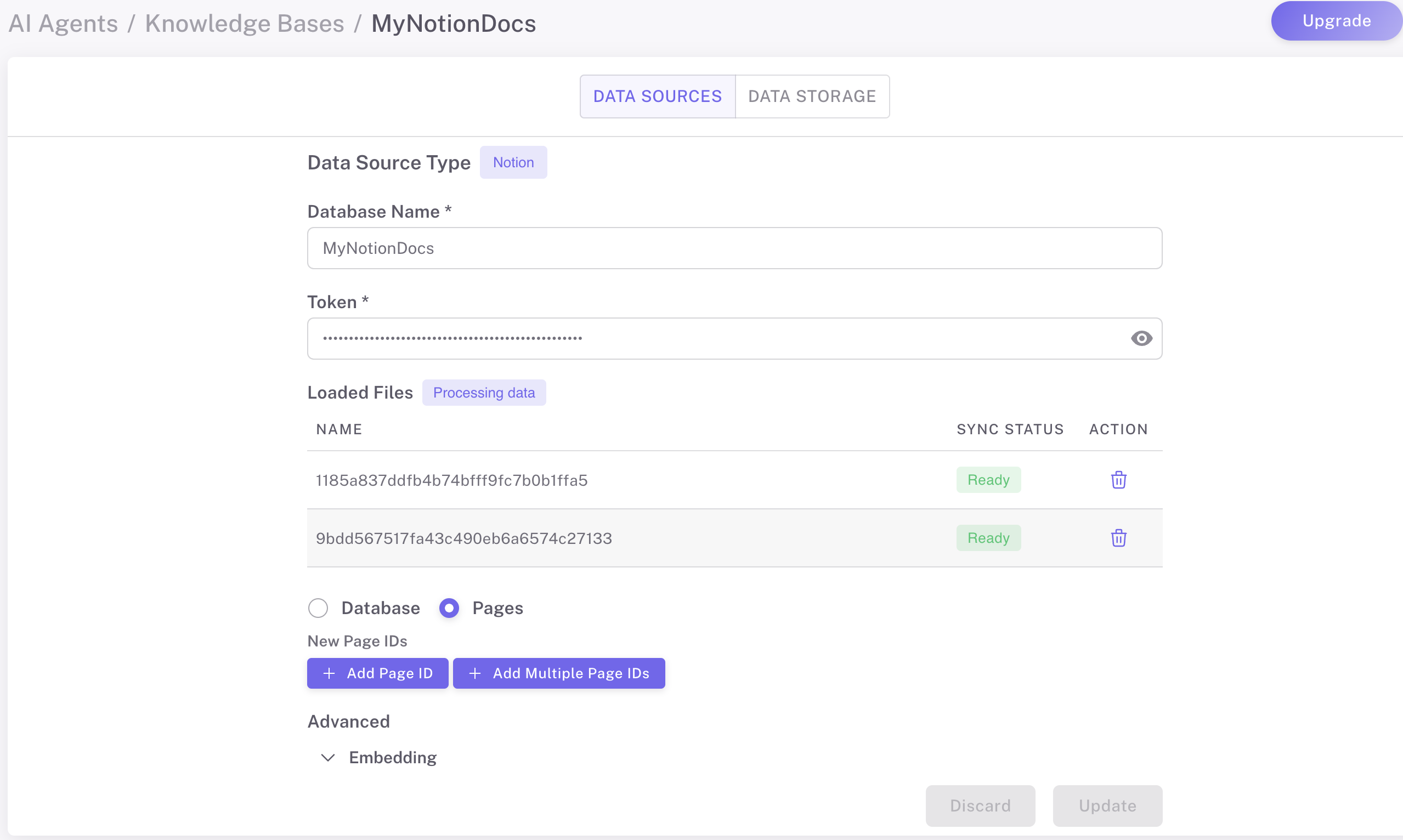
Task: Click the Processing data status badge
Action: (484, 393)
